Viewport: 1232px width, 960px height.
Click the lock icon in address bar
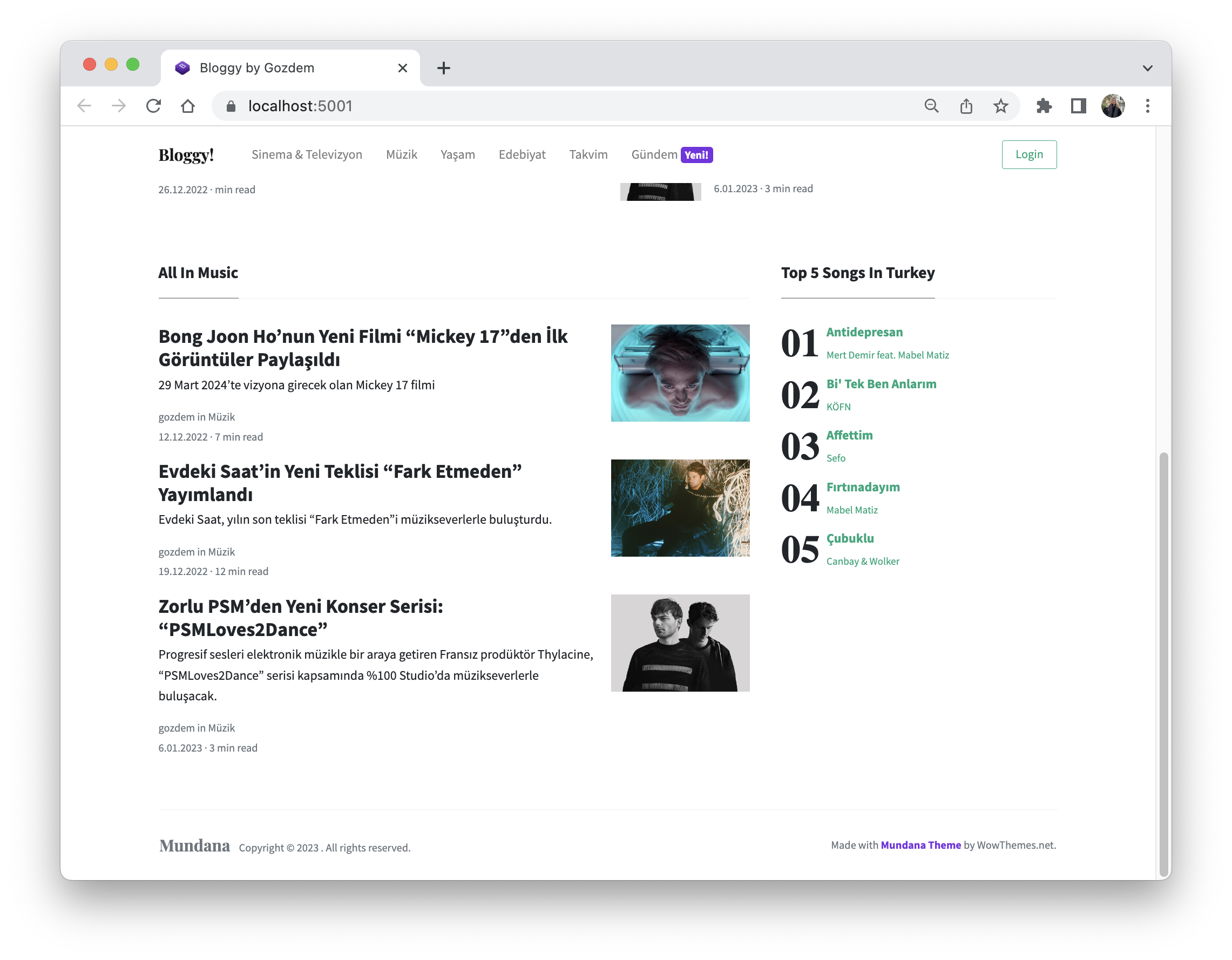(x=231, y=106)
